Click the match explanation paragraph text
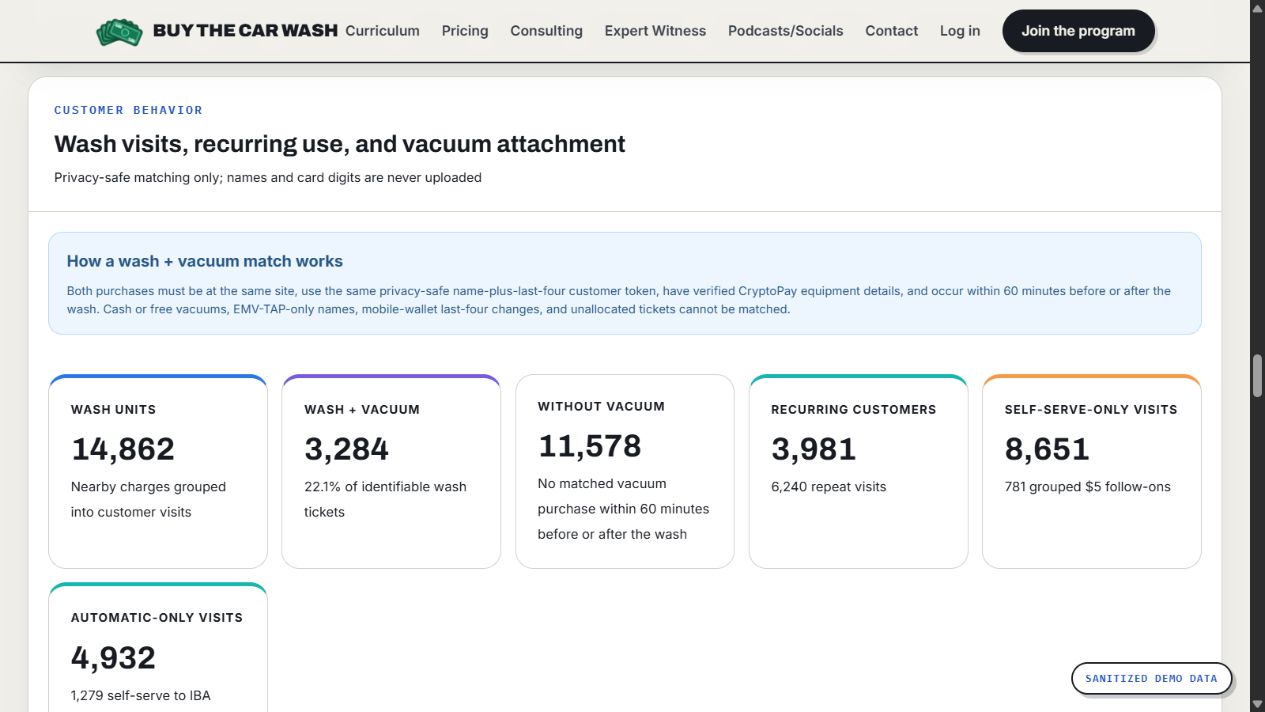 [619, 300]
